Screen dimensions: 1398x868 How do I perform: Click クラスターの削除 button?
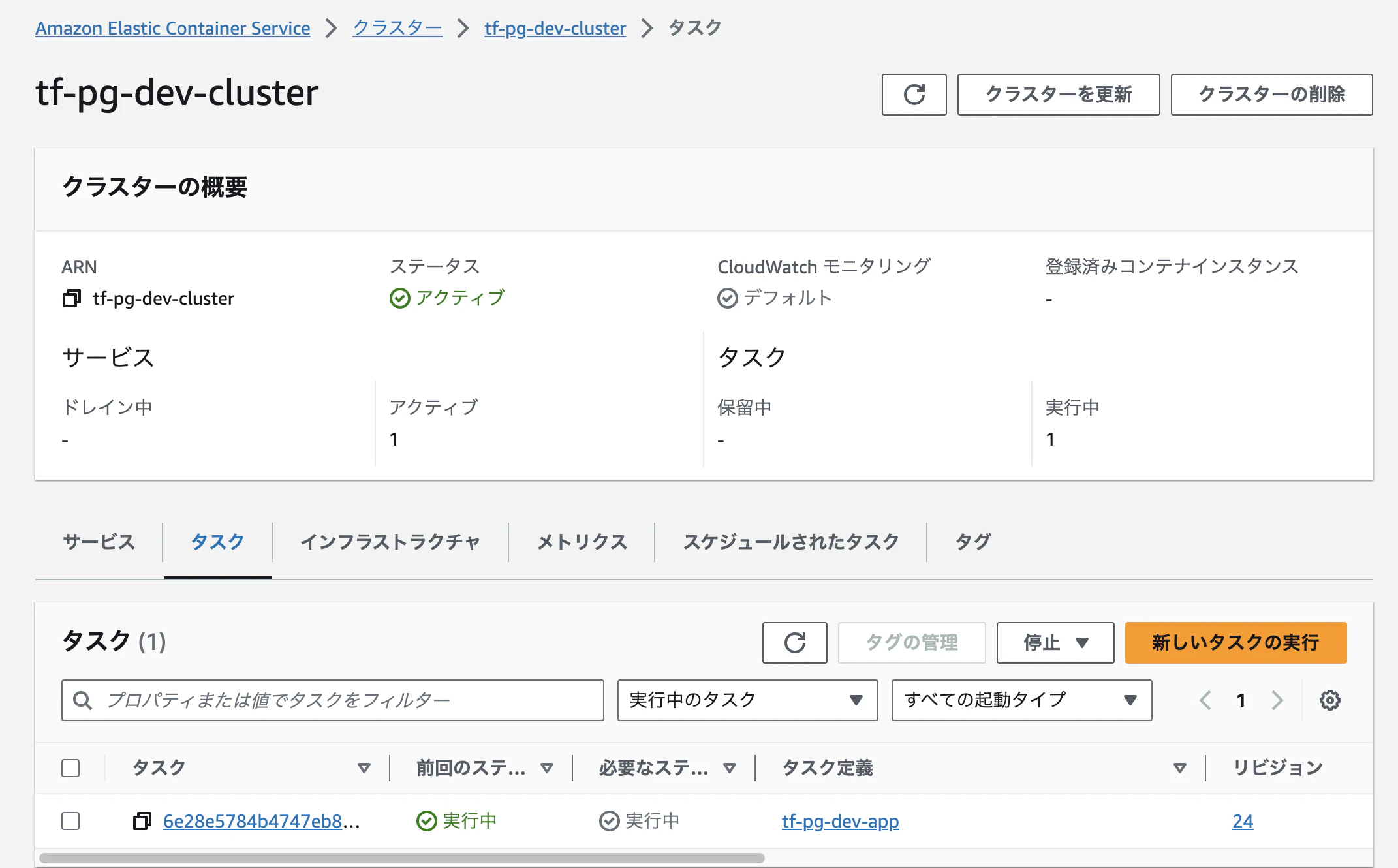point(1271,95)
